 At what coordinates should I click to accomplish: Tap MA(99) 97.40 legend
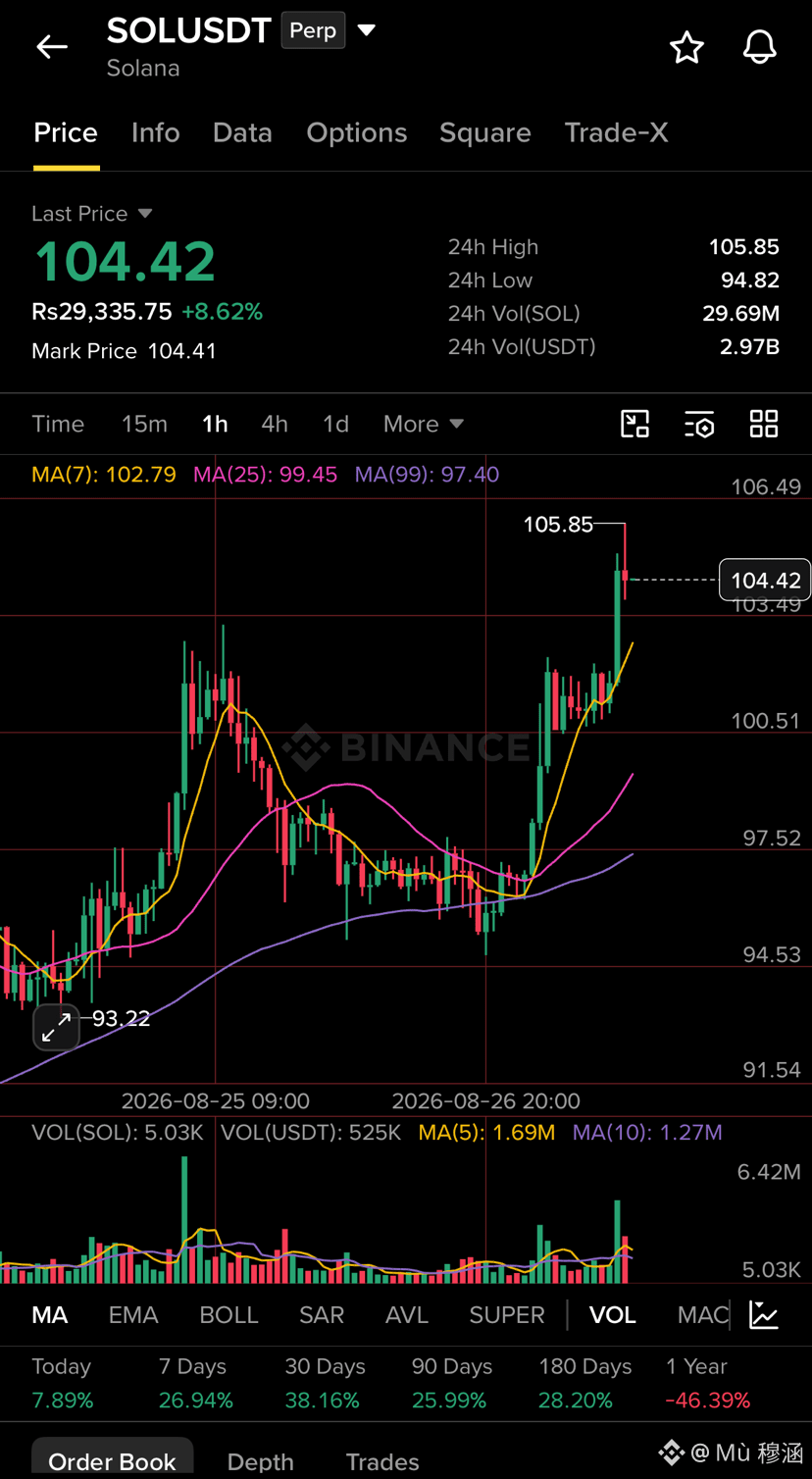[x=427, y=475]
